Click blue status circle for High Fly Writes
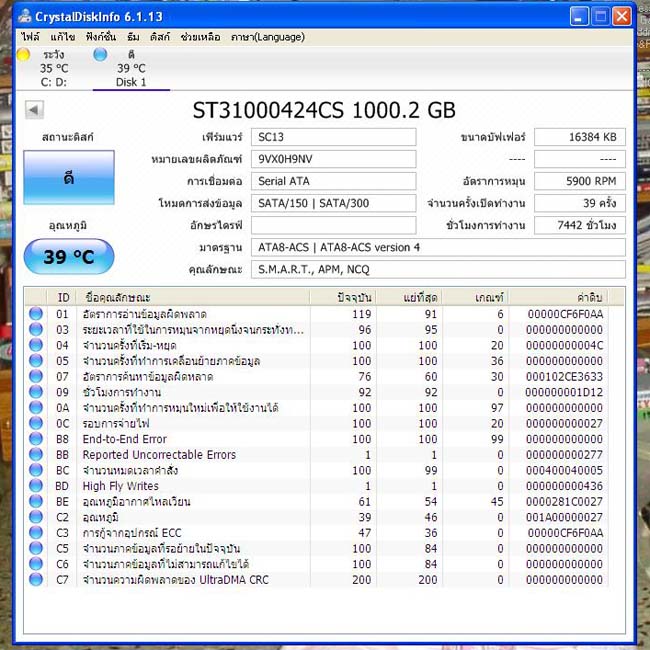The height and width of the screenshot is (650, 650). point(36,485)
